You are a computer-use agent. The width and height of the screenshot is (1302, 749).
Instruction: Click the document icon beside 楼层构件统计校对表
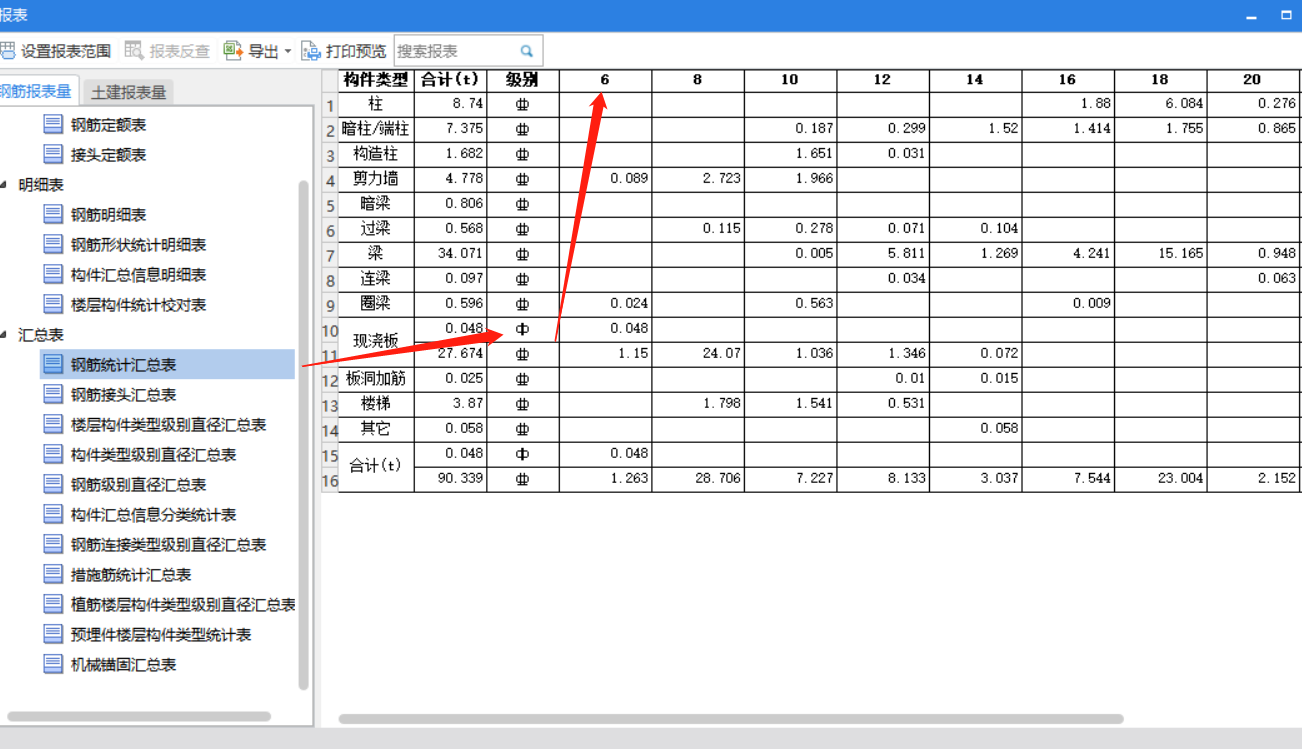coord(53,304)
